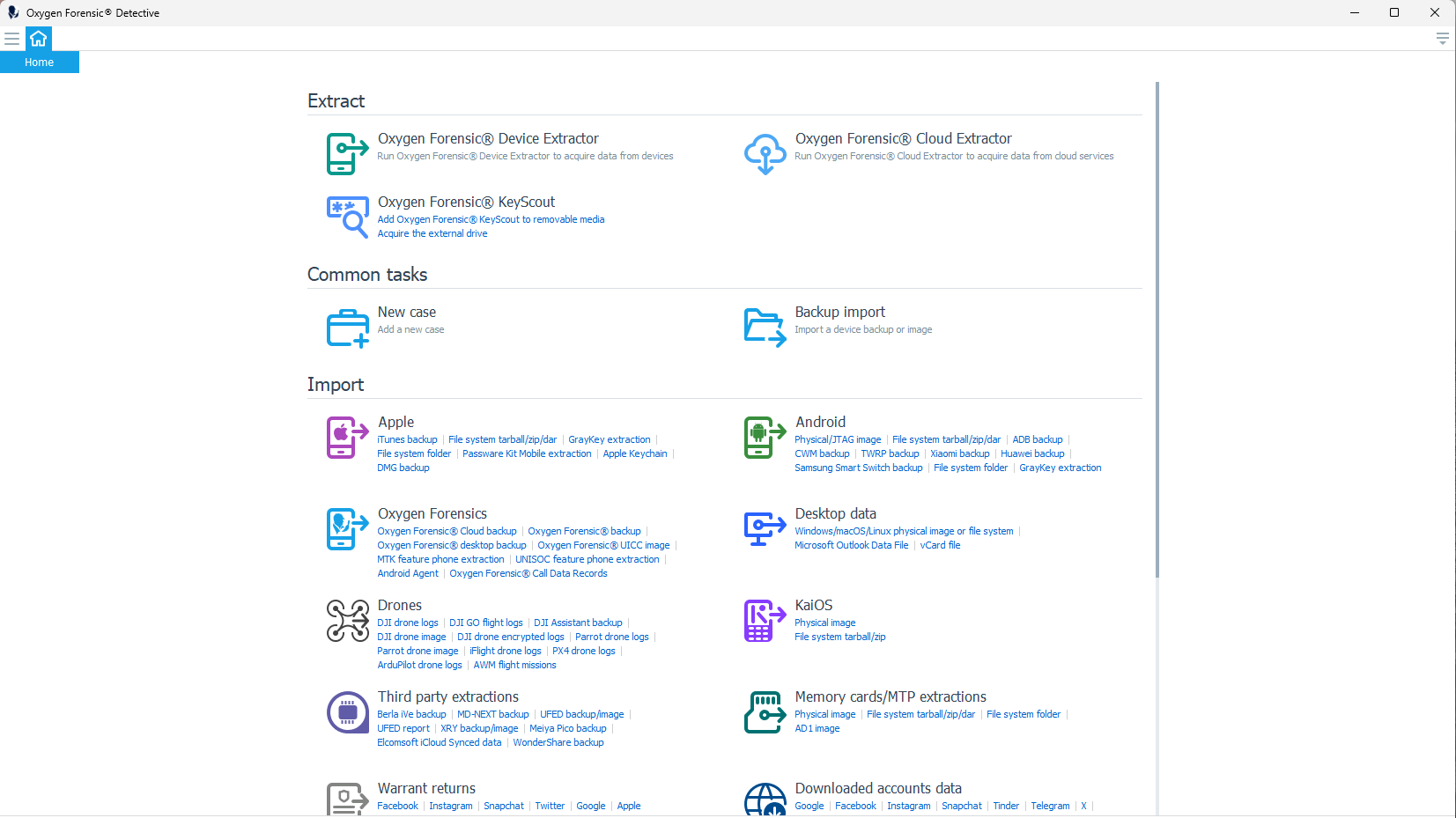Click the Android import icon
The image size is (1456, 818).
tap(765, 438)
